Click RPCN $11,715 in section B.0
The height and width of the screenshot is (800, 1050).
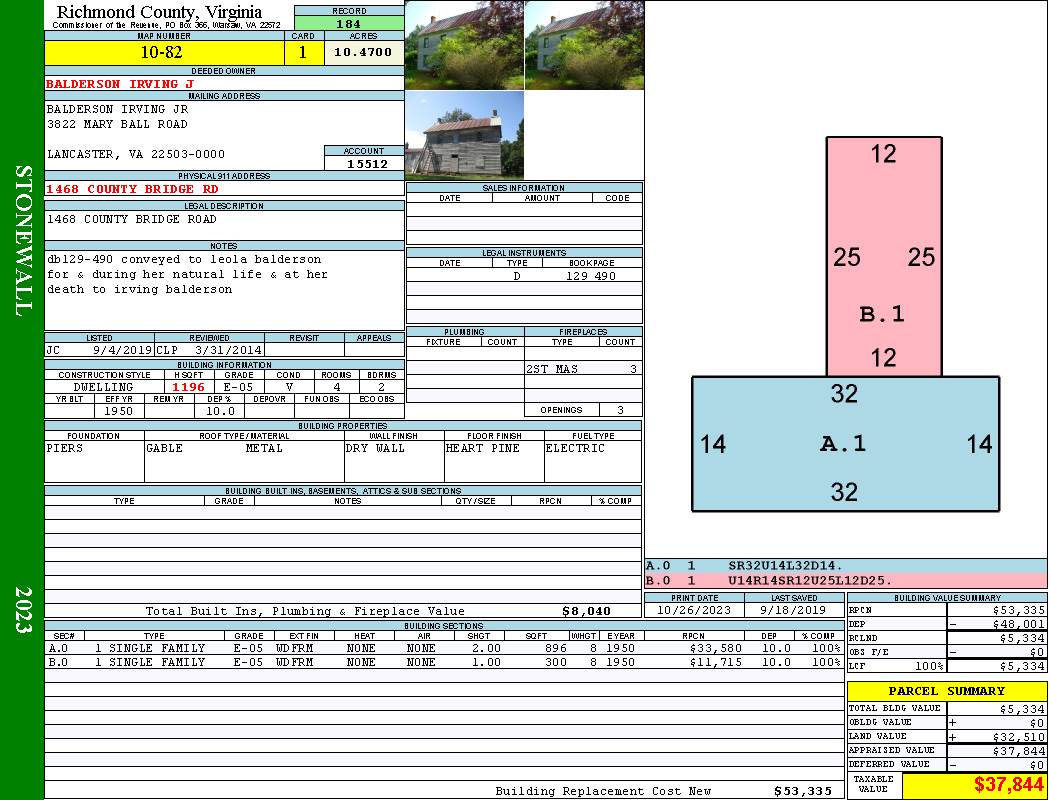tap(715, 662)
